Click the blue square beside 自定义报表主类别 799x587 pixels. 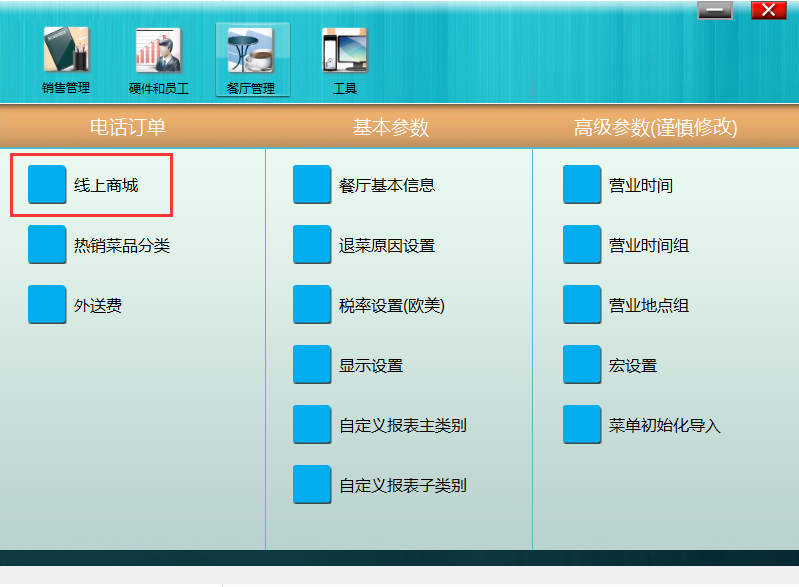312,424
